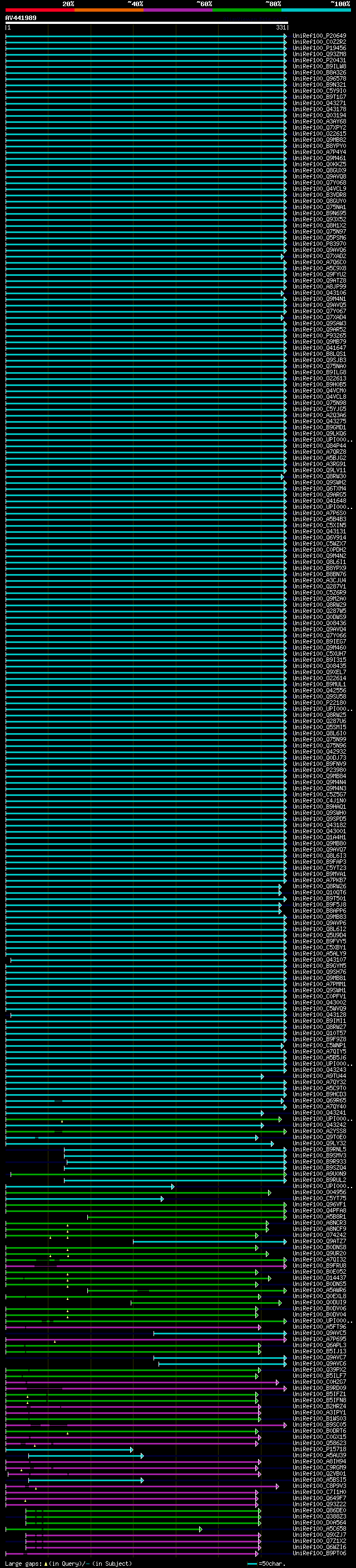Viewport: 356px width, 1568px height.
Task: Click the UniRef100_Q9T0E0 label
Action: pos(319,1137)
